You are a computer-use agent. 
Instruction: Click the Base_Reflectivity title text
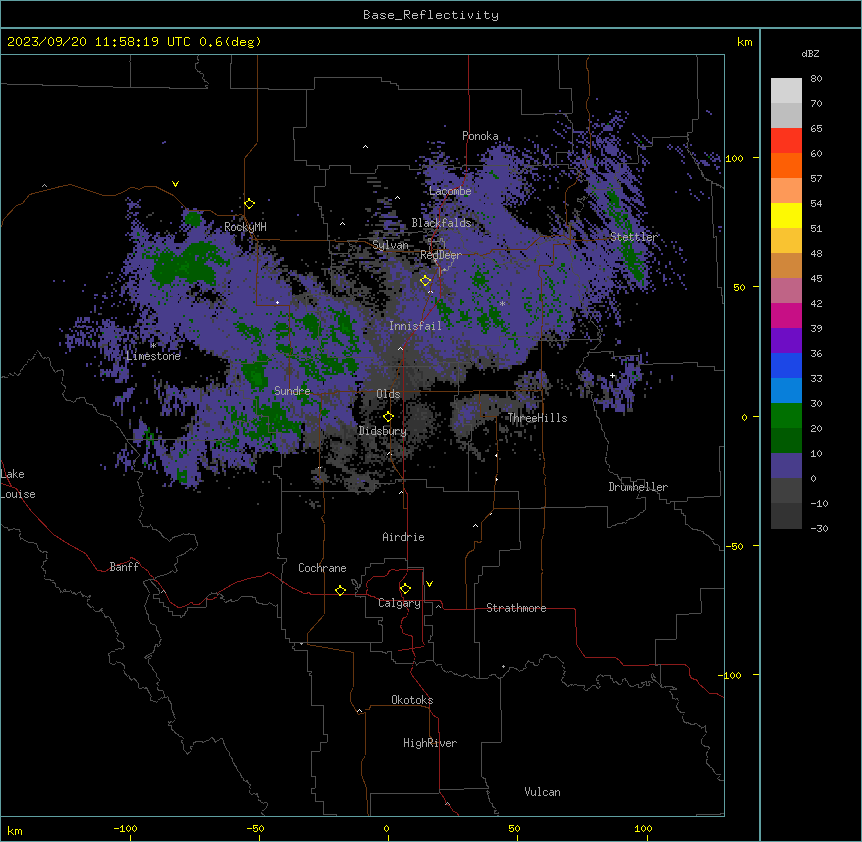pyautogui.click(x=431, y=15)
